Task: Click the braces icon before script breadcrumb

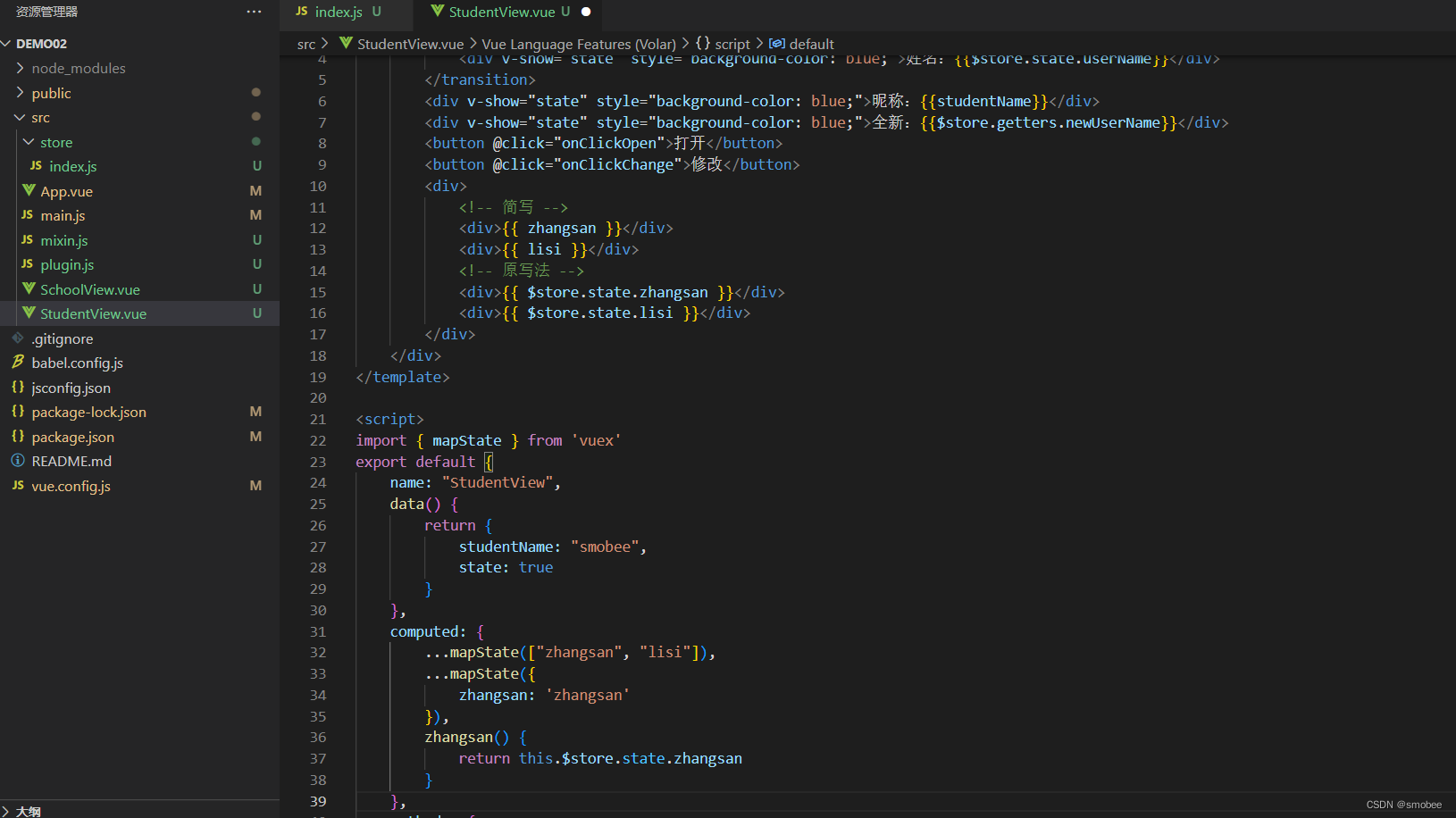Action: click(703, 43)
